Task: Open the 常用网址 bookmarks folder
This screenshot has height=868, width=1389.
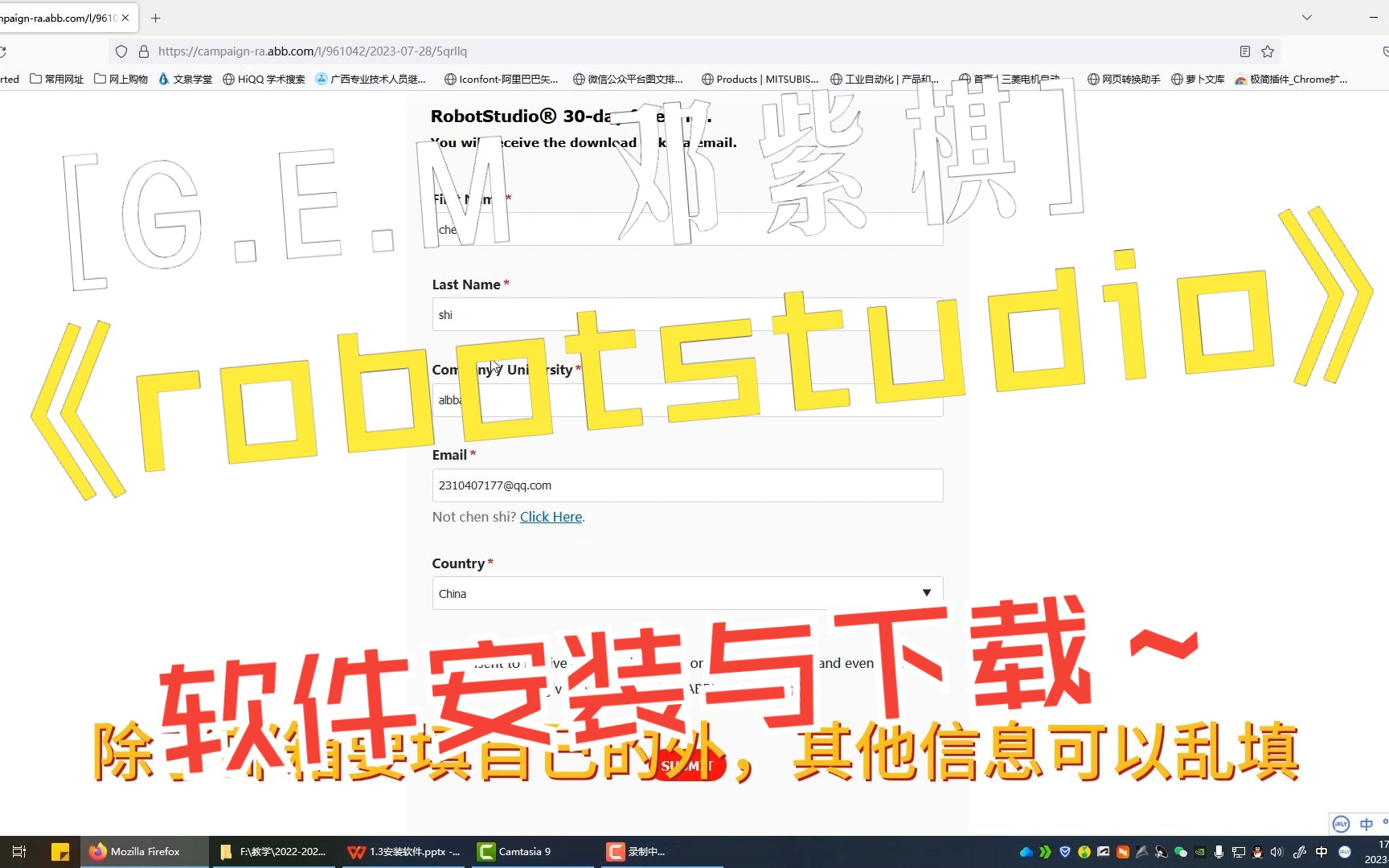Action: coord(56,79)
